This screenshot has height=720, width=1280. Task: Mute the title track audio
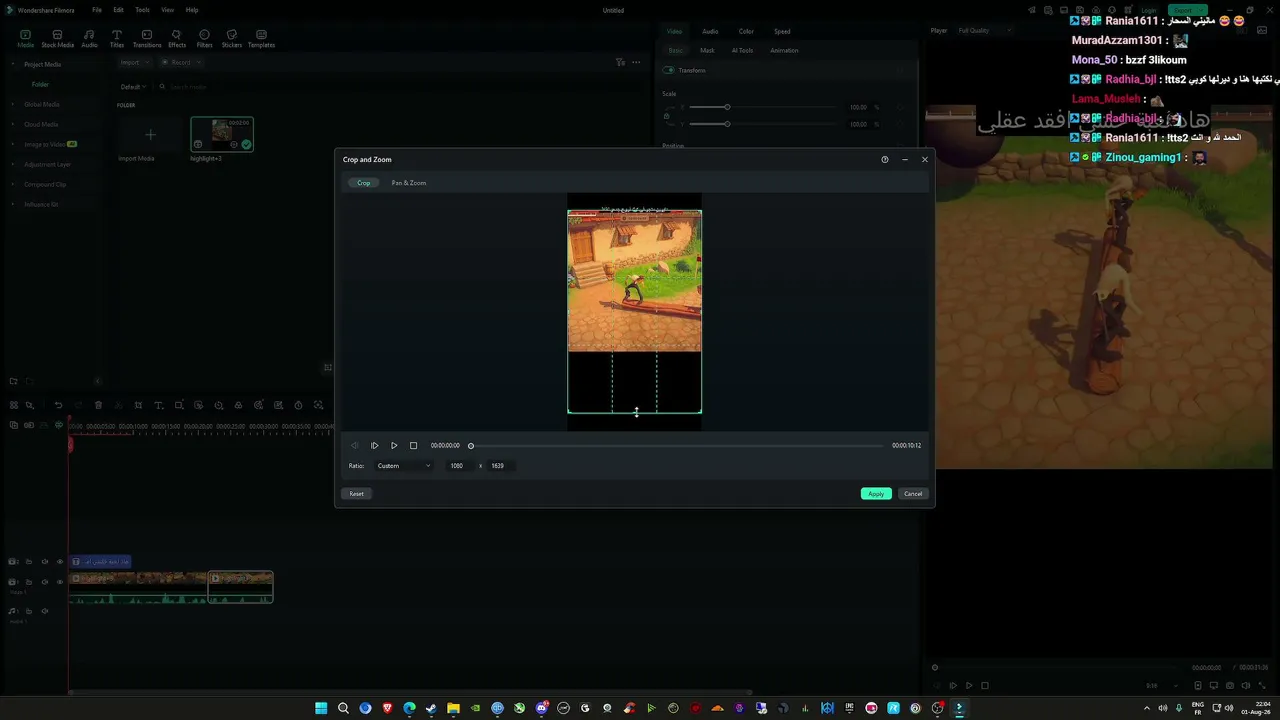coord(44,562)
